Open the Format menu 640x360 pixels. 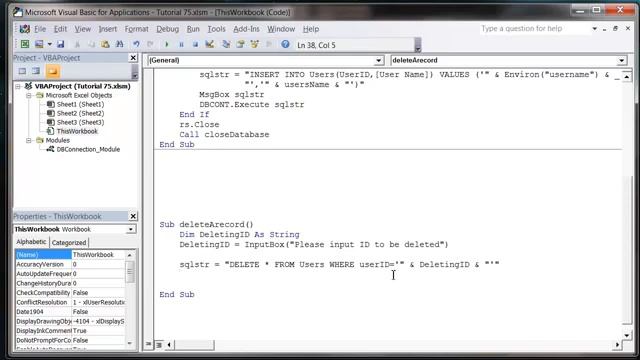[x=136, y=29]
